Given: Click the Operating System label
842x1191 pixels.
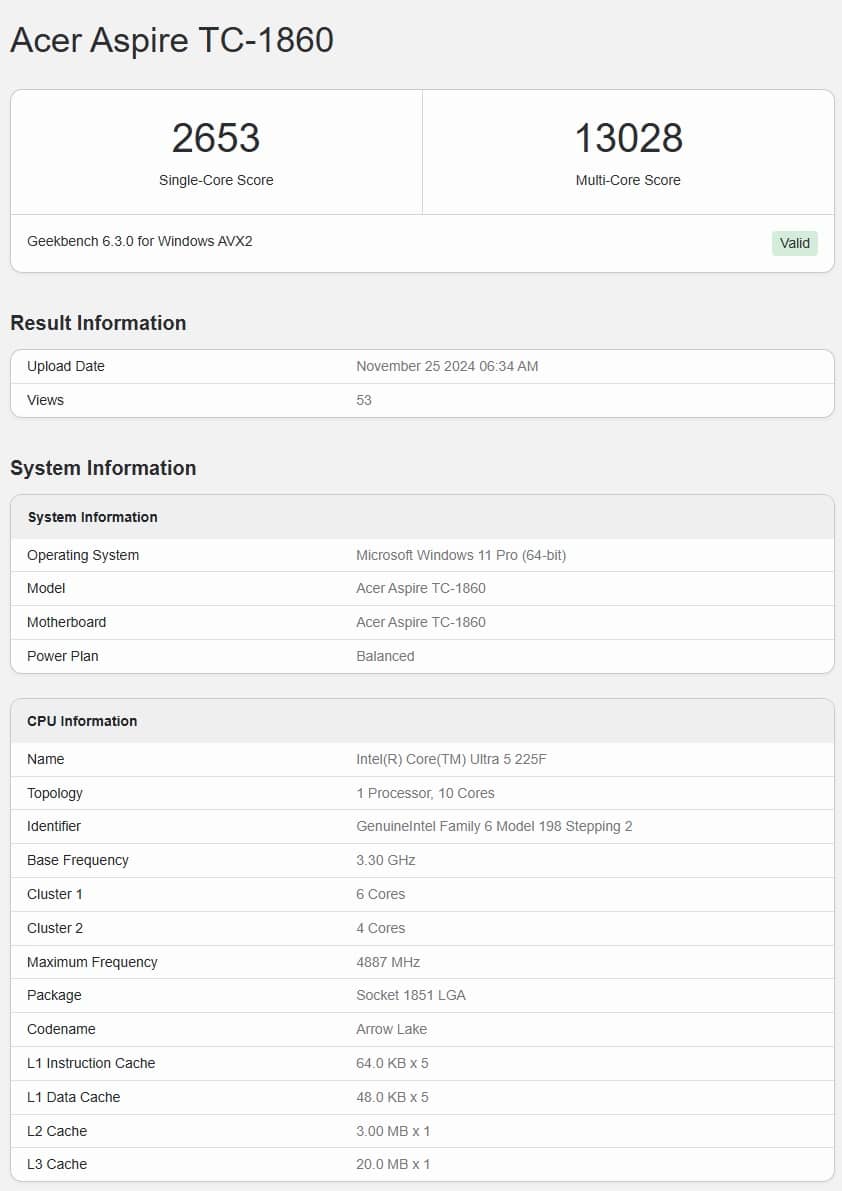Looking at the screenshot, I should click(83, 555).
